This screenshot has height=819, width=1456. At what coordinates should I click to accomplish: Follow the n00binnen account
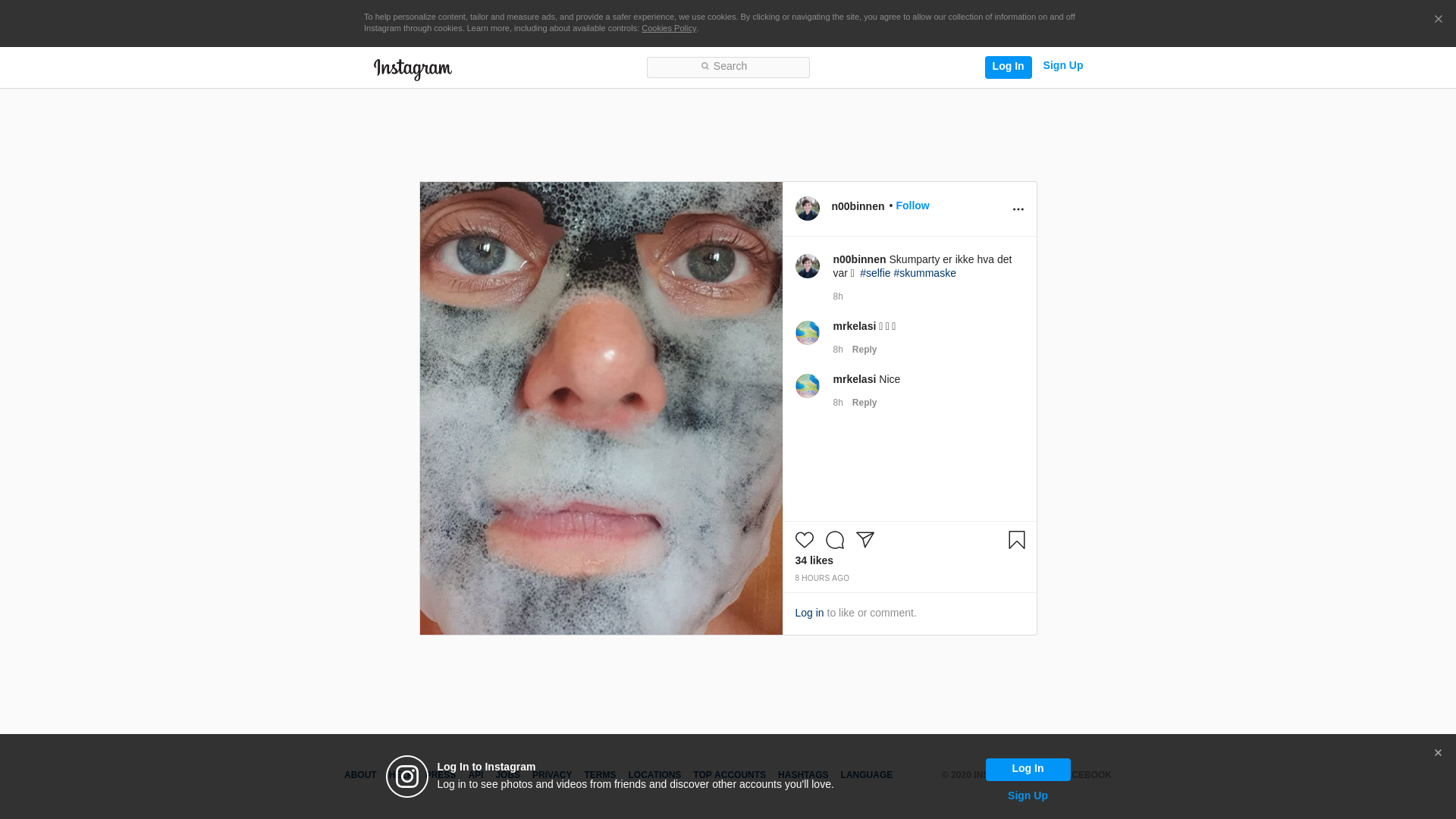coord(912,206)
